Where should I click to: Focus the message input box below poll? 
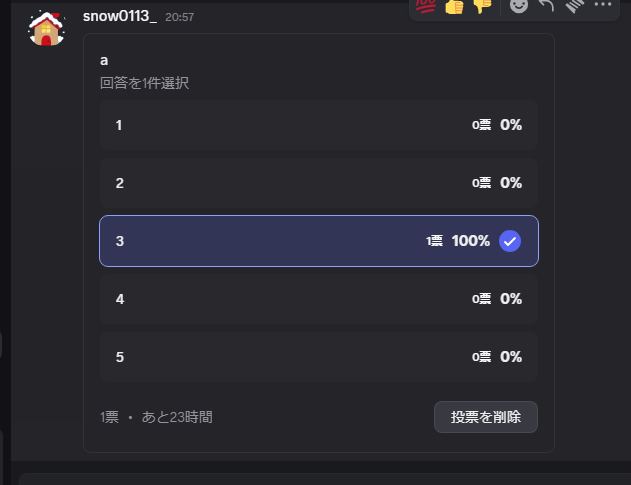(x=325, y=479)
